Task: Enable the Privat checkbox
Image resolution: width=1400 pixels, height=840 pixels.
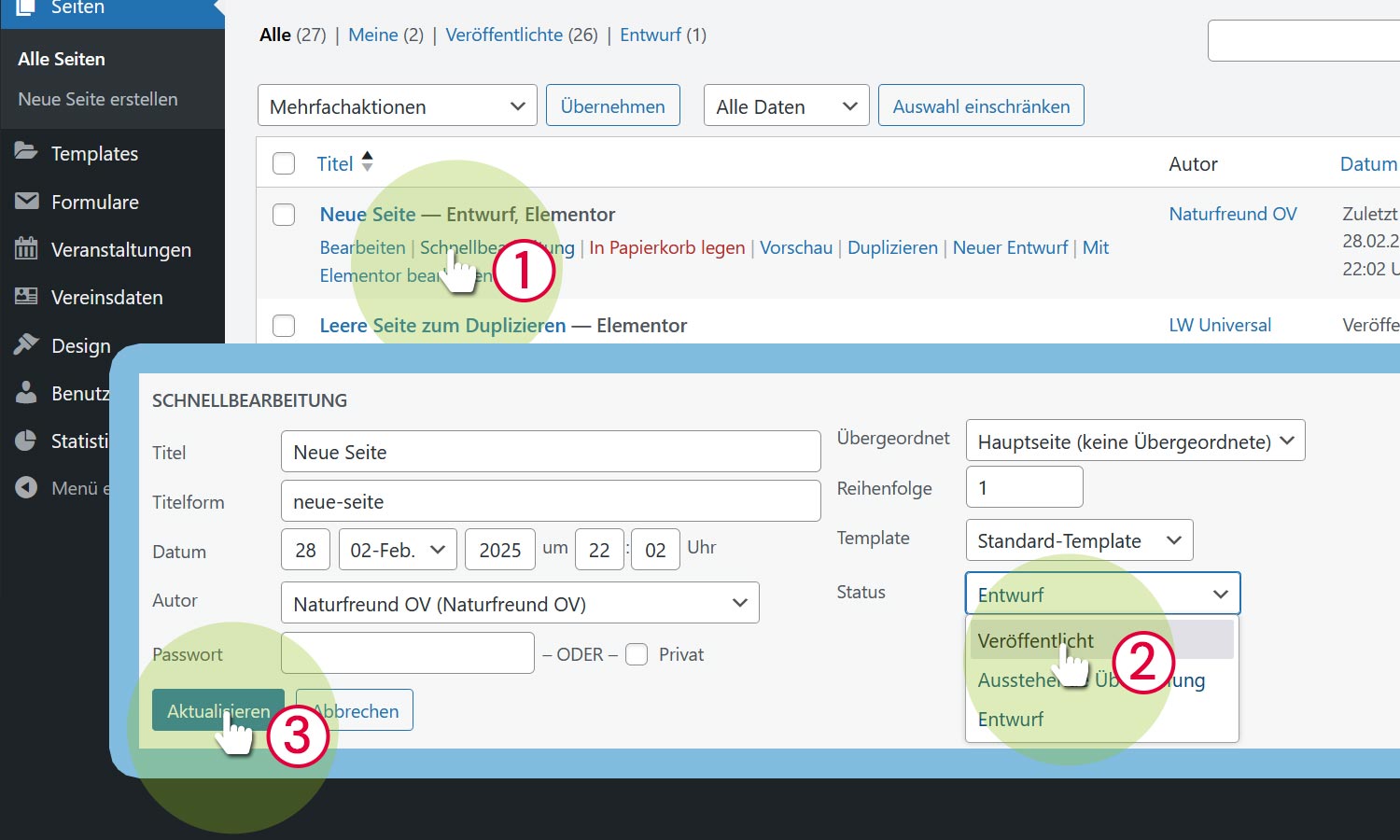Action: click(637, 654)
